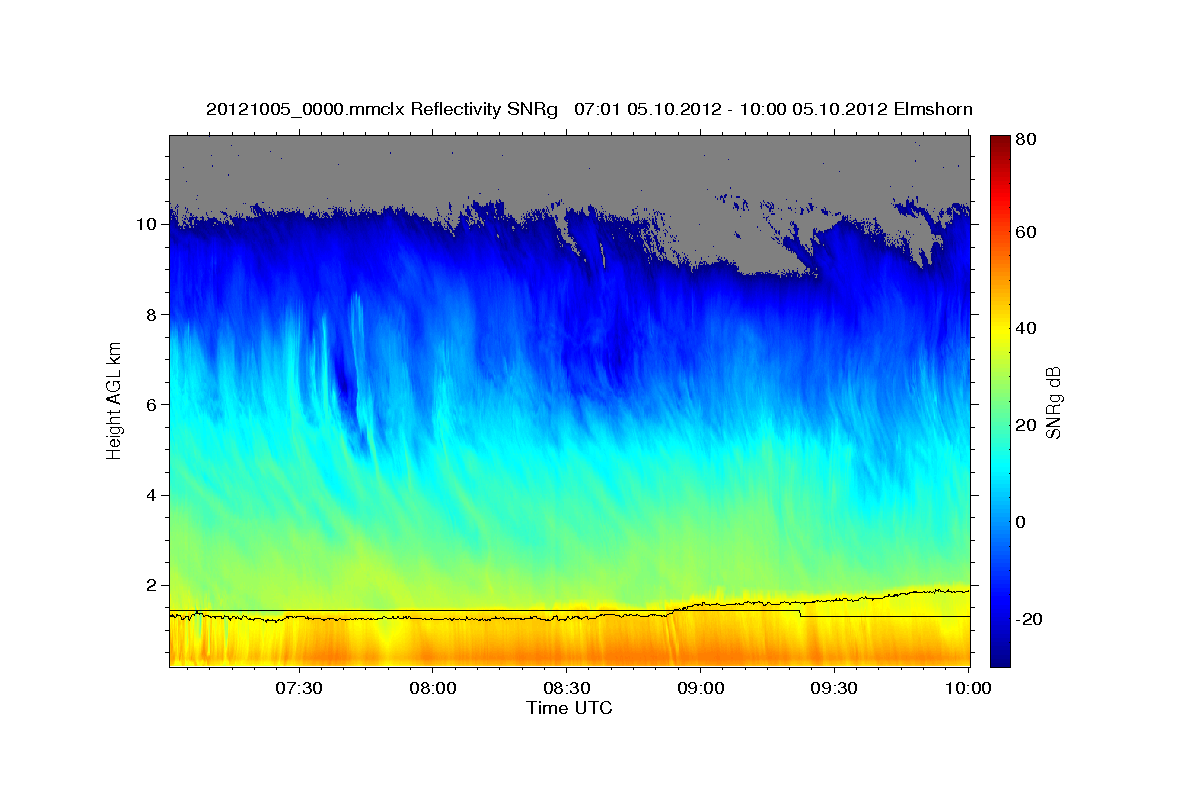Click the dark red top of the colorbar
The width and height of the screenshot is (1200, 800).
[x=999, y=145]
